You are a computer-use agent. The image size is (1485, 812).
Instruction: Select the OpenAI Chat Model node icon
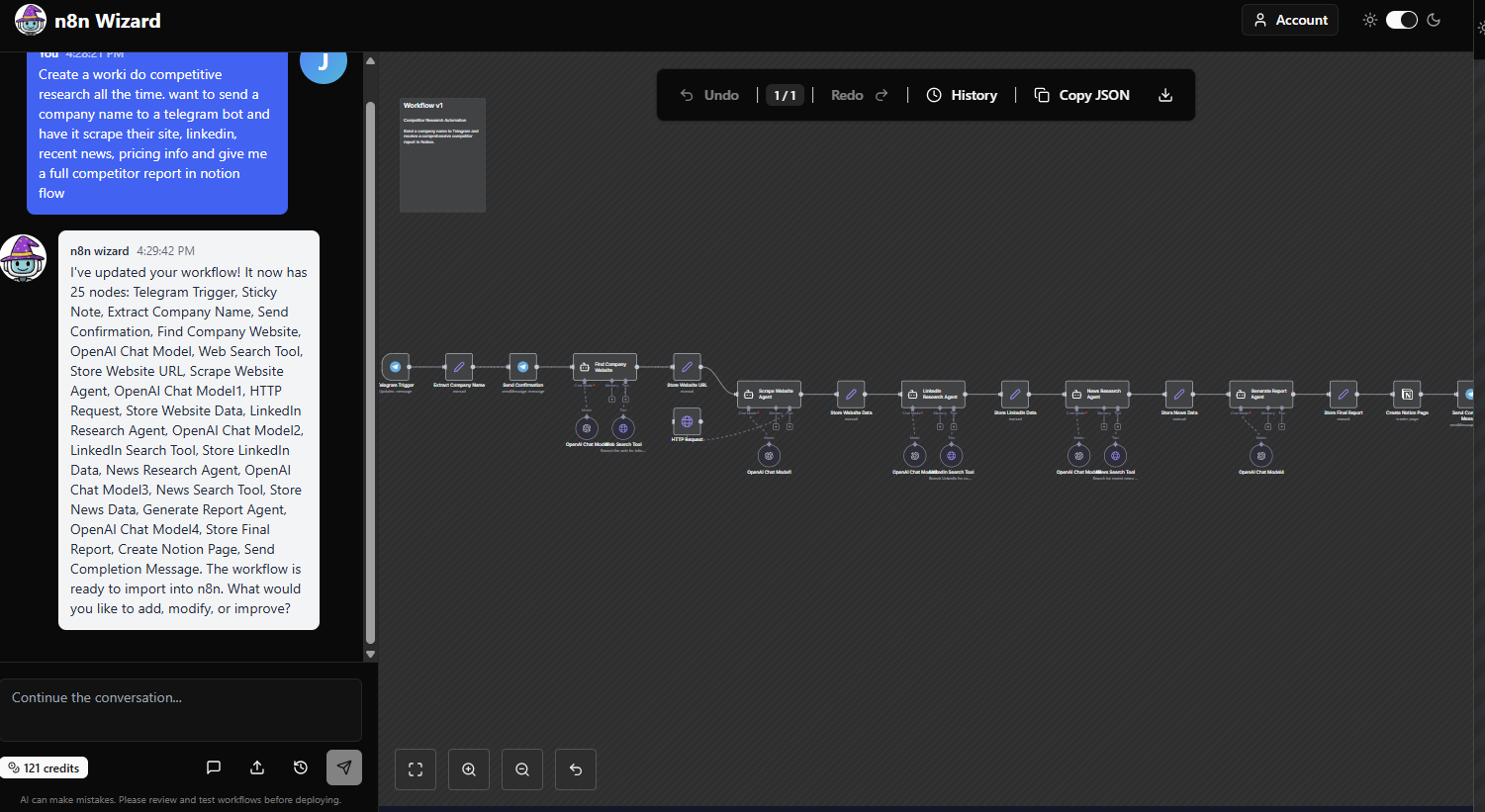coord(587,428)
